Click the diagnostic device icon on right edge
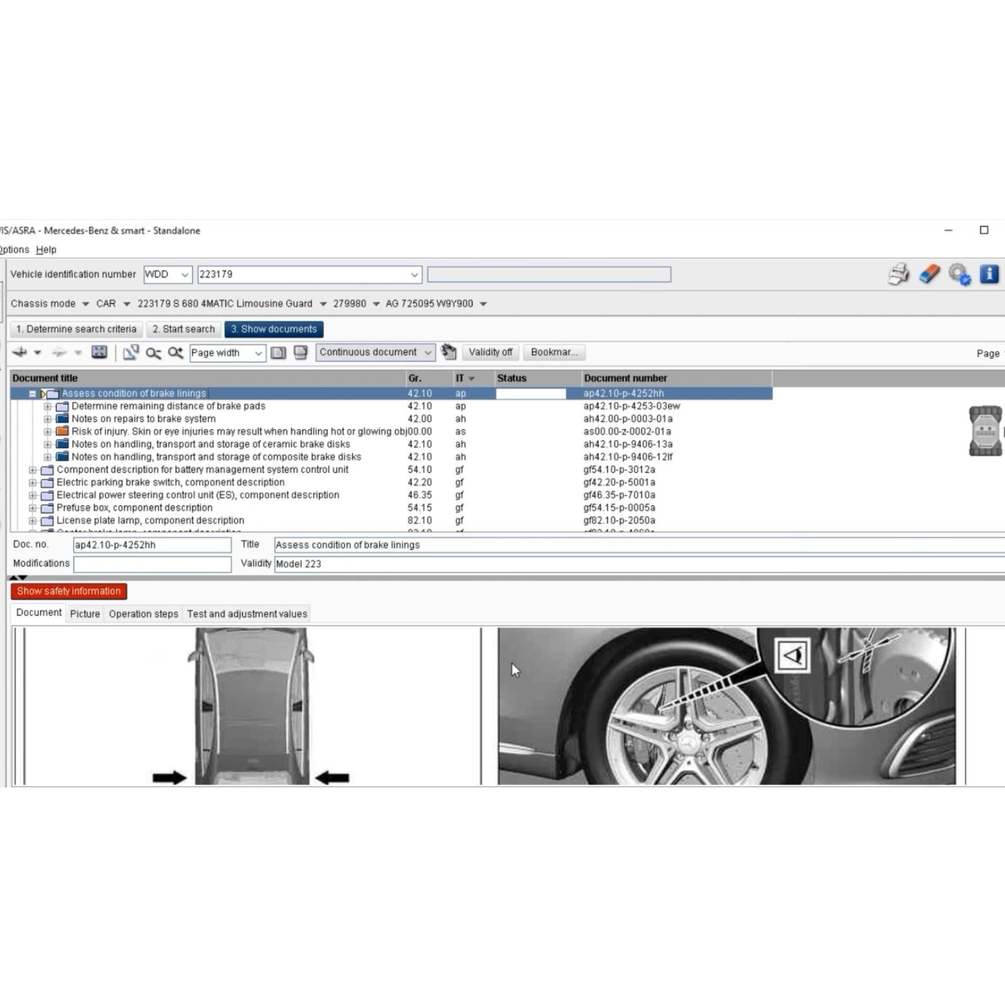The height and width of the screenshot is (1005, 1005). tap(986, 431)
